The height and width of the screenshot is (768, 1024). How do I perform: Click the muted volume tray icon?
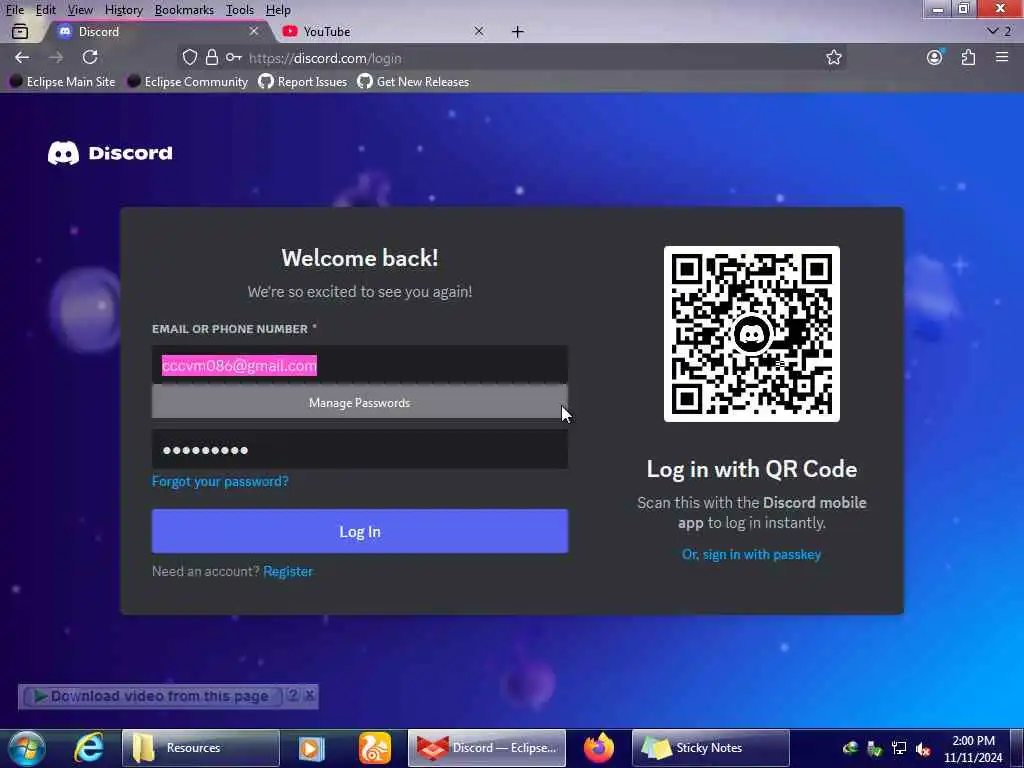coord(923,748)
